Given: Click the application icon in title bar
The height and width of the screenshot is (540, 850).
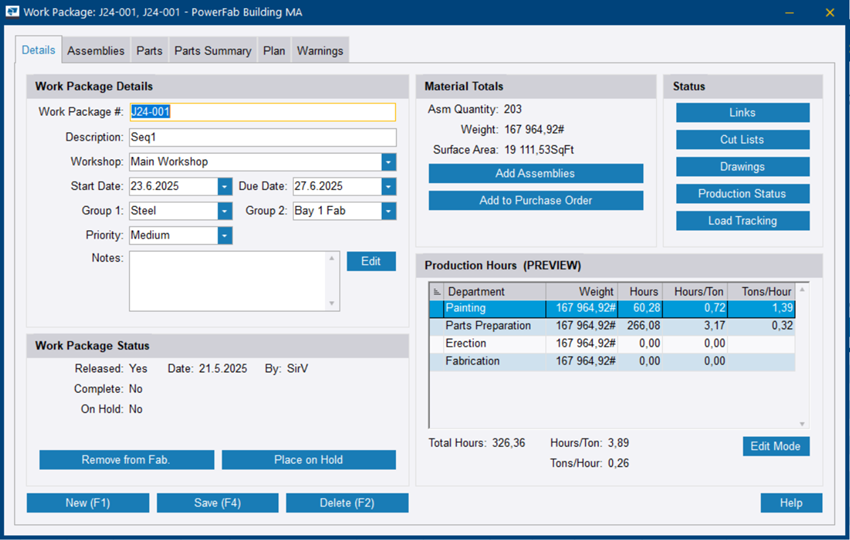Looking at the screenshot, I should [x=13, y=13].
